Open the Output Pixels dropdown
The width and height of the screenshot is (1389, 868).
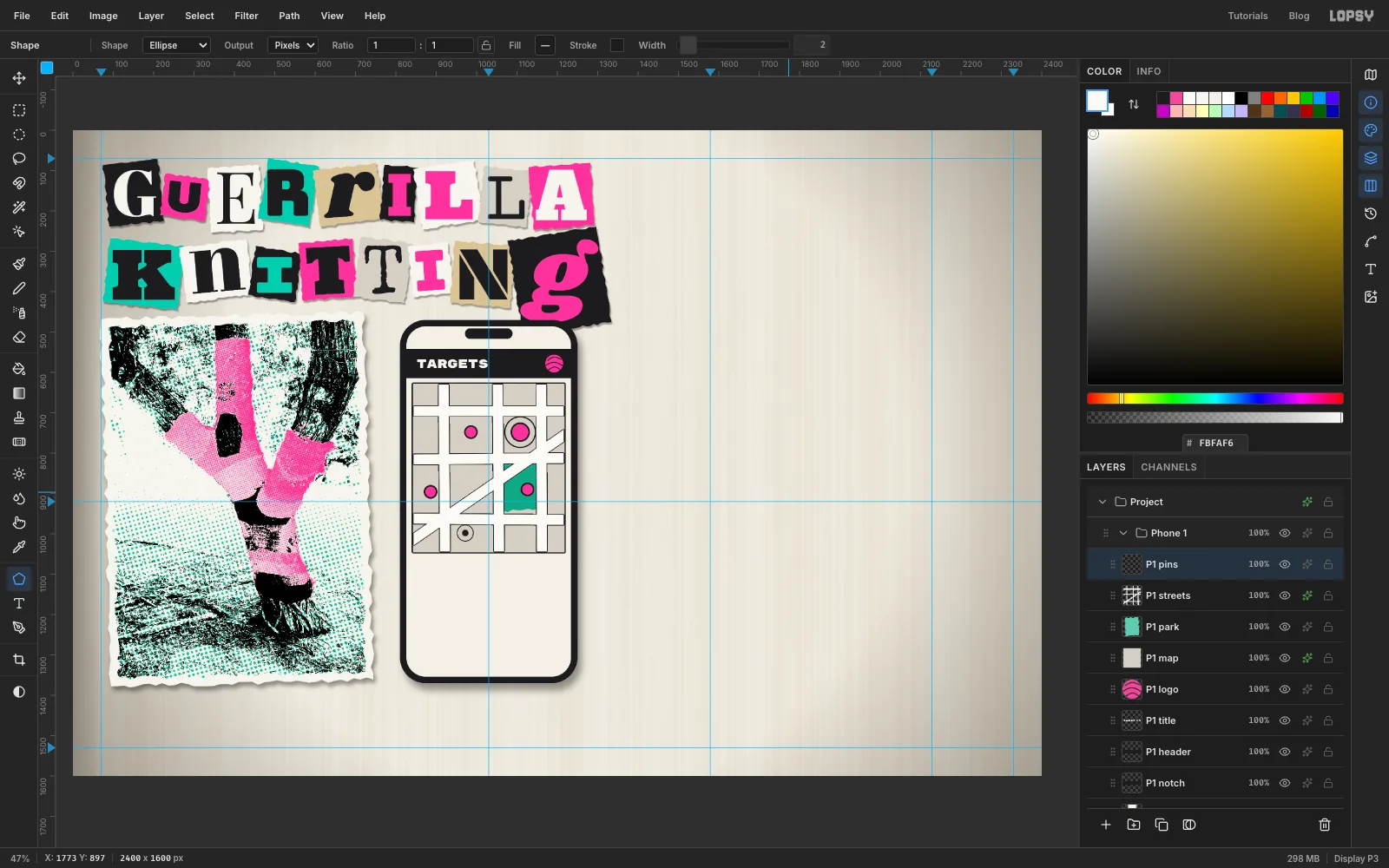[x=293, y=45]
